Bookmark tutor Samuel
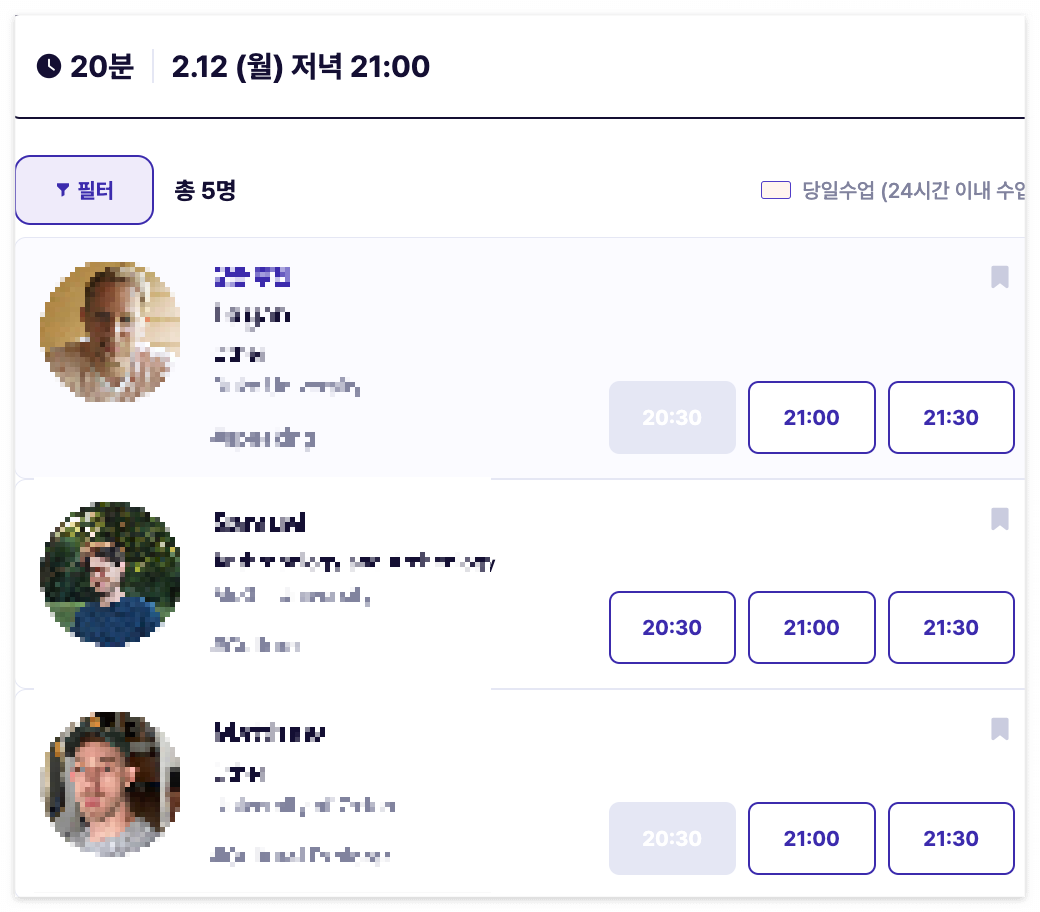The width and height of the screenshot is (1040, 912). (x=1000, y=519)
